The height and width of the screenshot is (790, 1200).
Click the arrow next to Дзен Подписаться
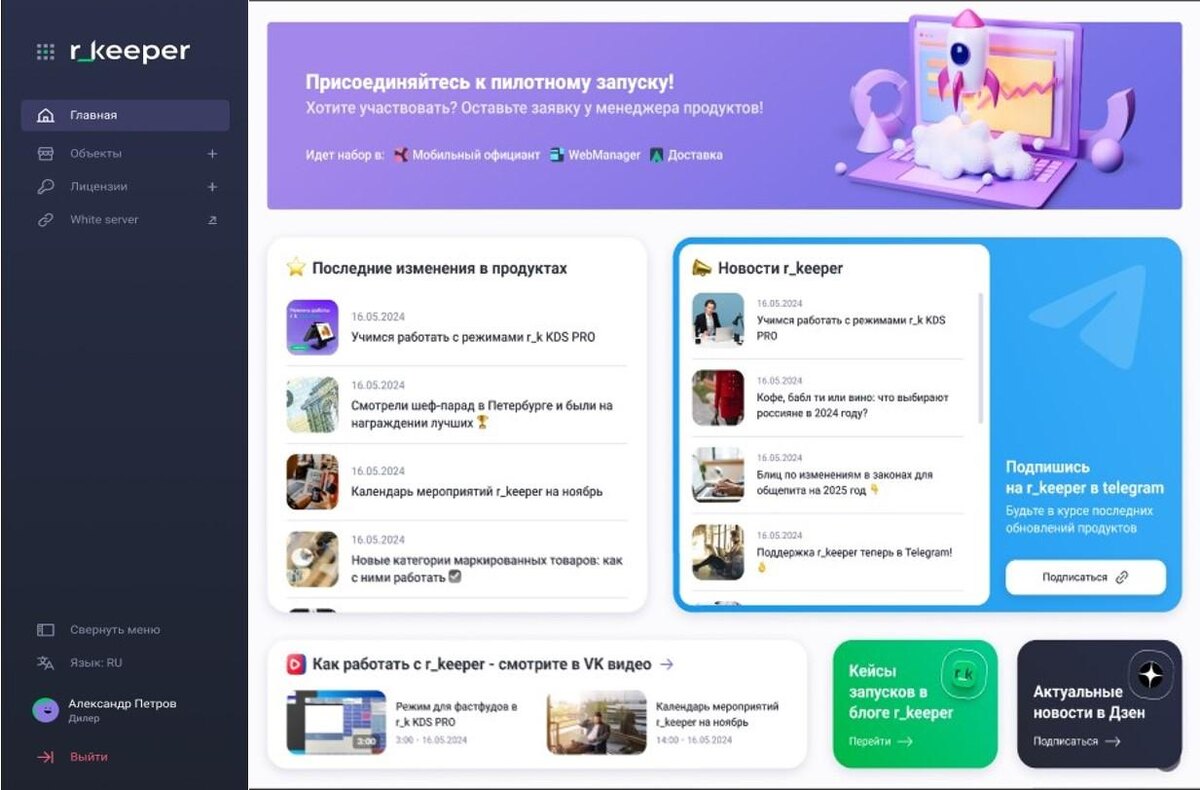(x=1112, y=742)
